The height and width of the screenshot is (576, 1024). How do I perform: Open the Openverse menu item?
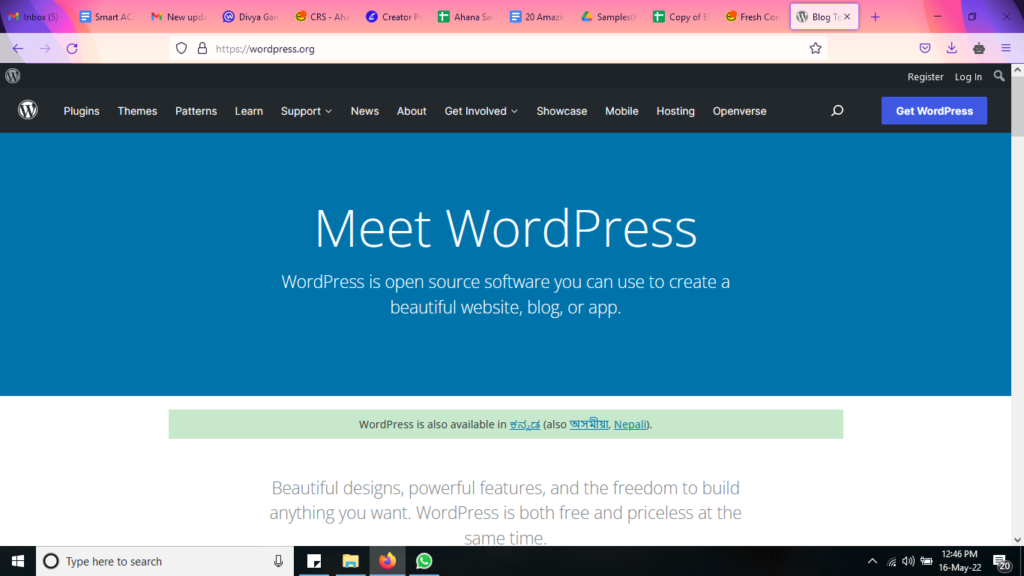click(739, 111)
